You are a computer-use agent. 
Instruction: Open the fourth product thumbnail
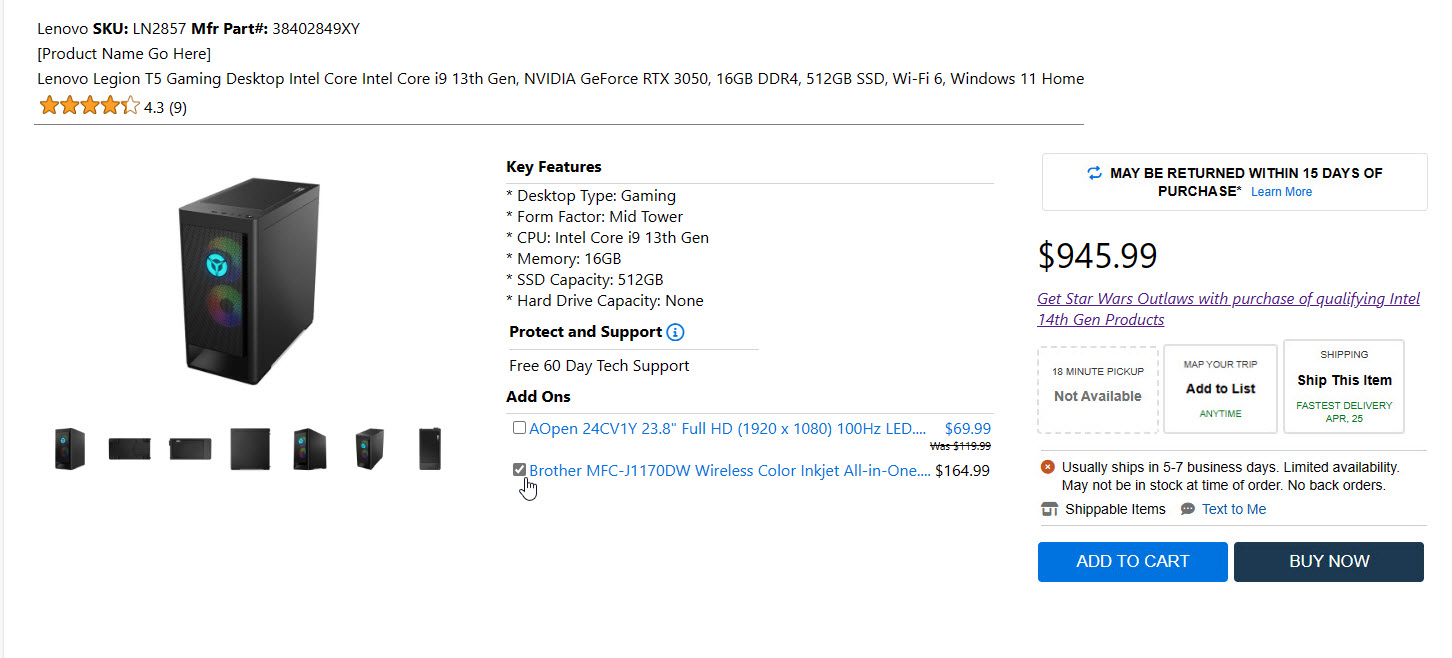coord(250,449)
